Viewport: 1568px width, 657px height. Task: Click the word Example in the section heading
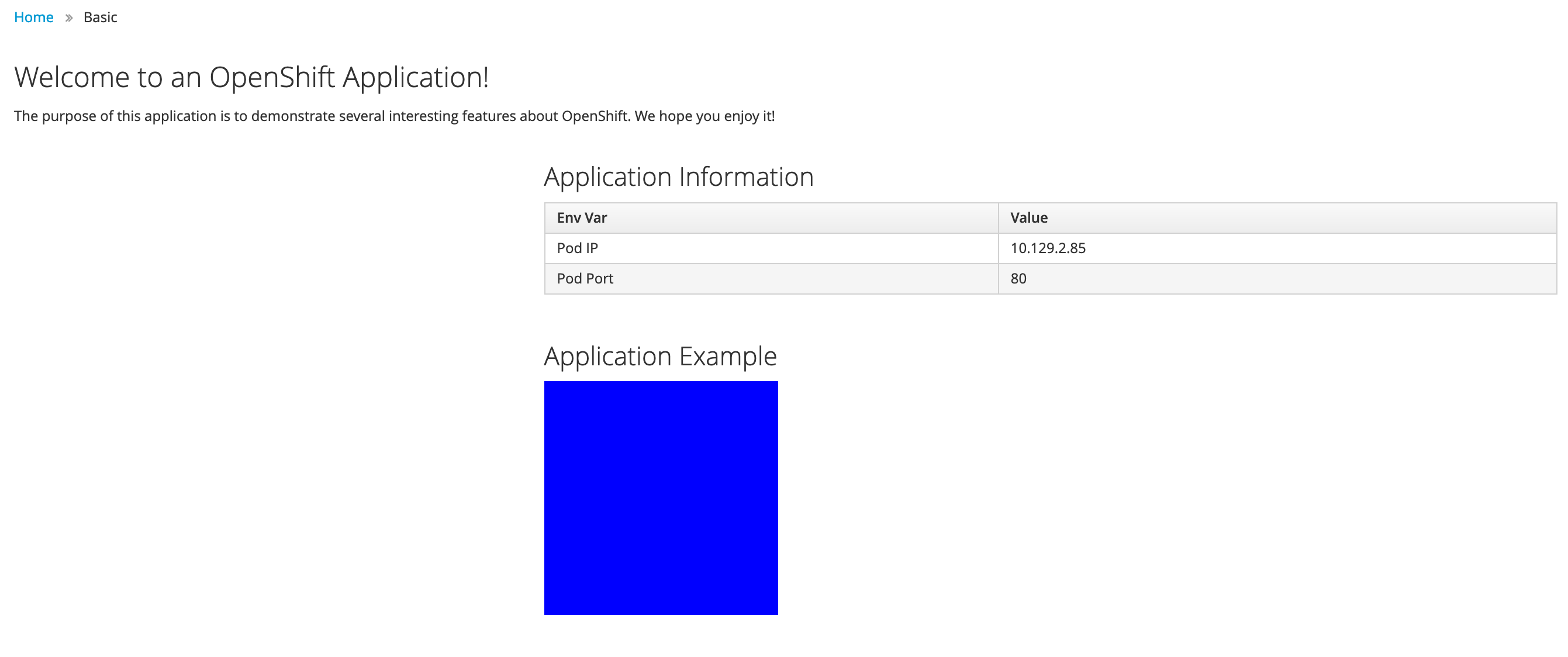[x=727, y=357]
